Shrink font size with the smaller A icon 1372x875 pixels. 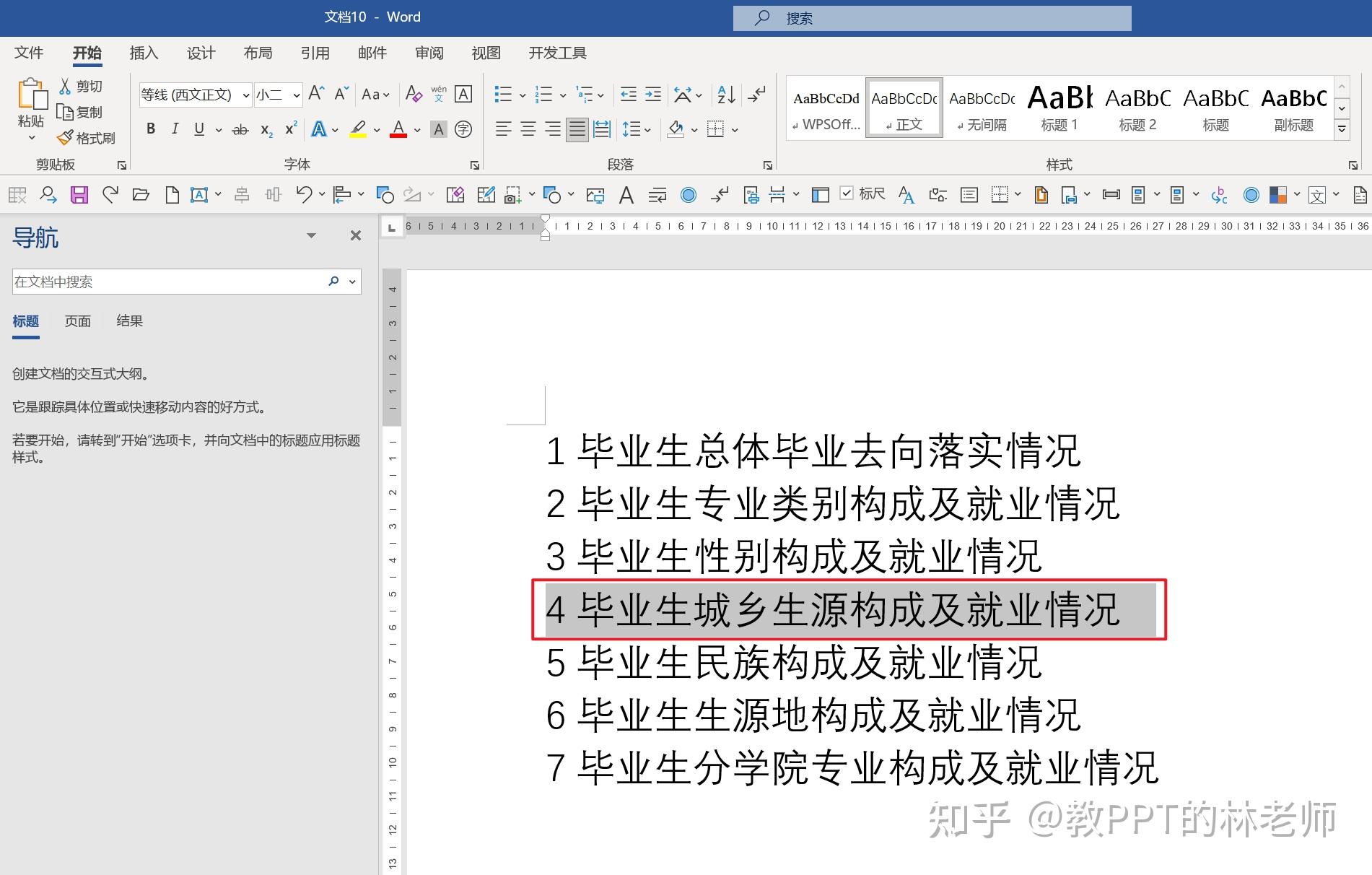point(341,94)
